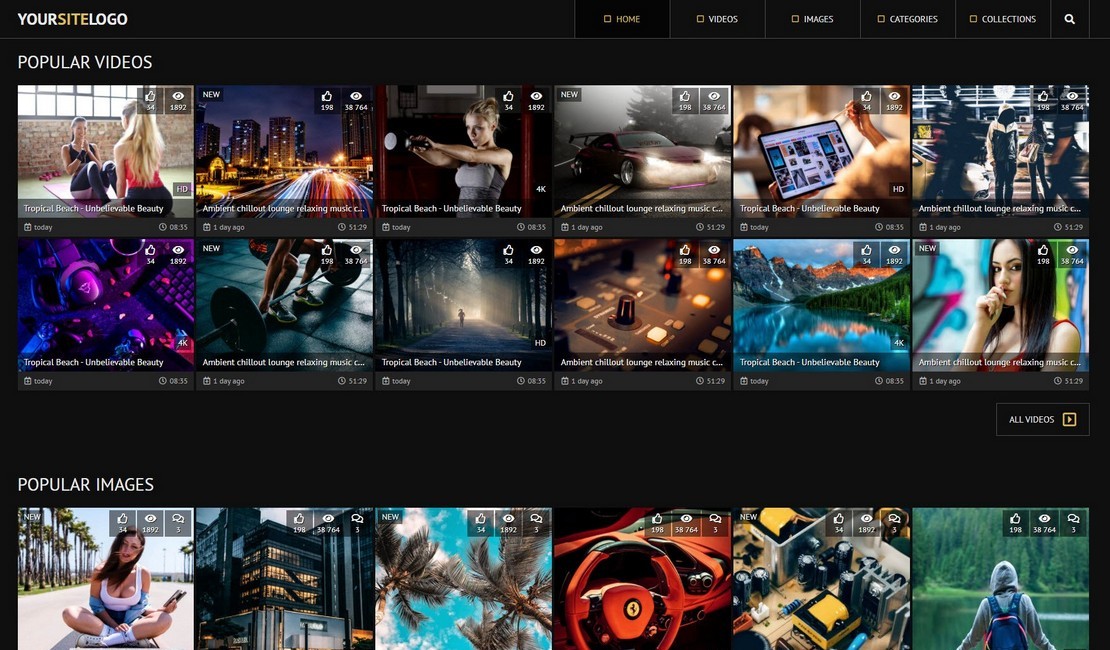Open the Categories navigation item
Viewport: 1110px width, 650px height.
(907, 19)
